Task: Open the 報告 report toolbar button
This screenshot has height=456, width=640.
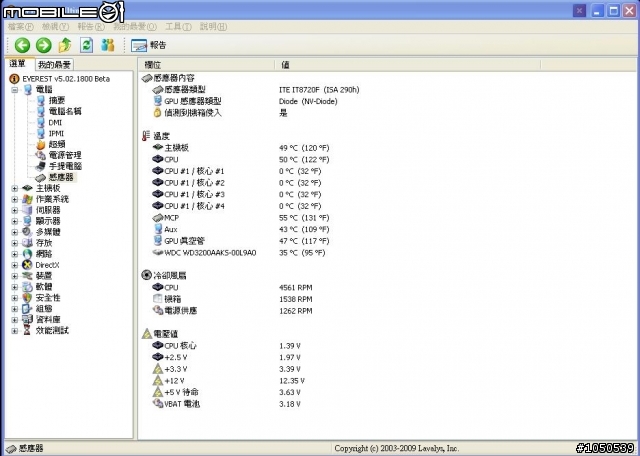Action: point(149,45)
